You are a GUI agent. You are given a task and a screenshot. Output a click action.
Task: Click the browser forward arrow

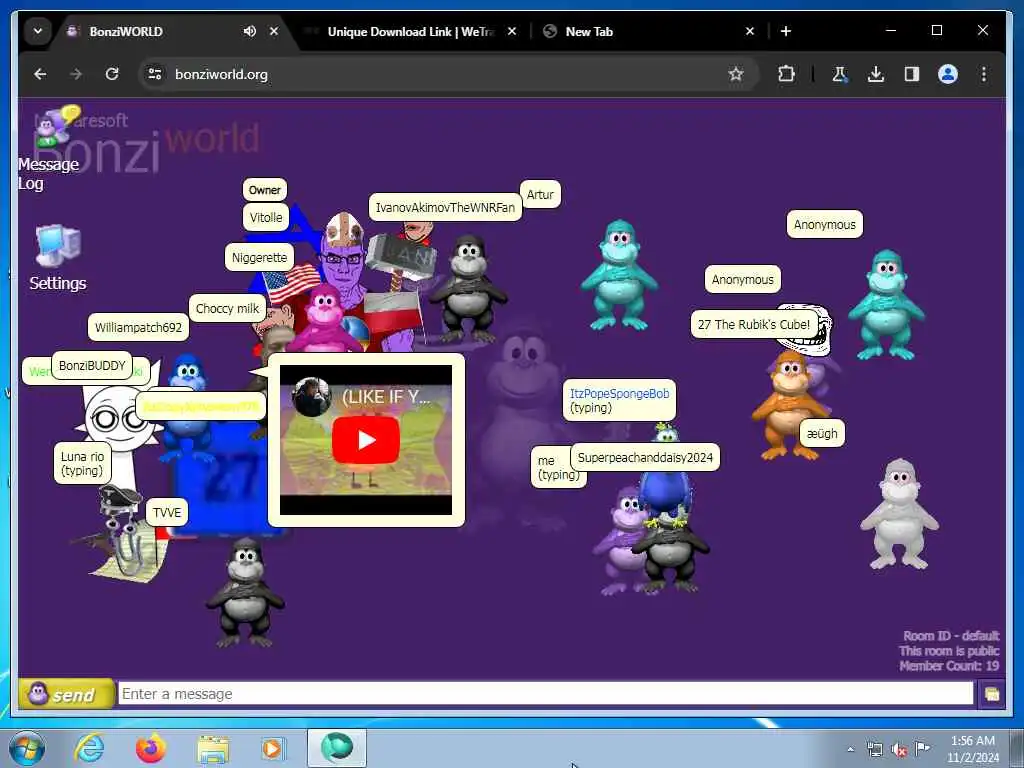pos(76,74)
